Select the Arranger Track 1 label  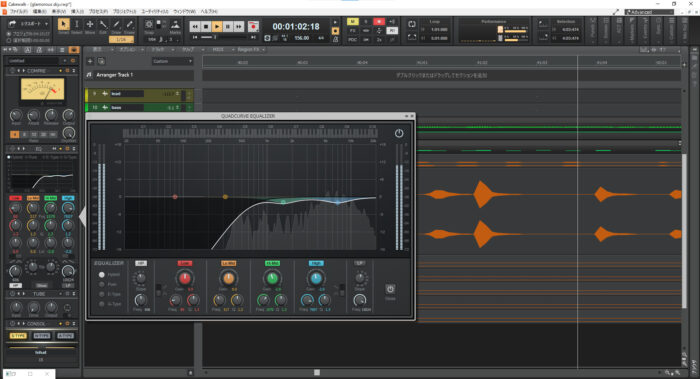point(115,75)
